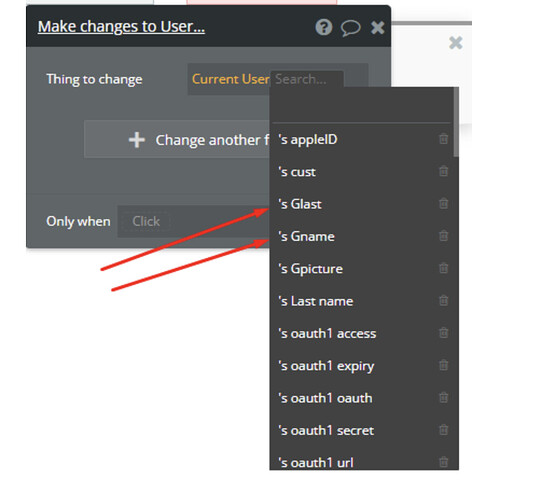Focus the Search field in dropdown
The width and height of the screenshot is (540, 500).
[307, 79]
